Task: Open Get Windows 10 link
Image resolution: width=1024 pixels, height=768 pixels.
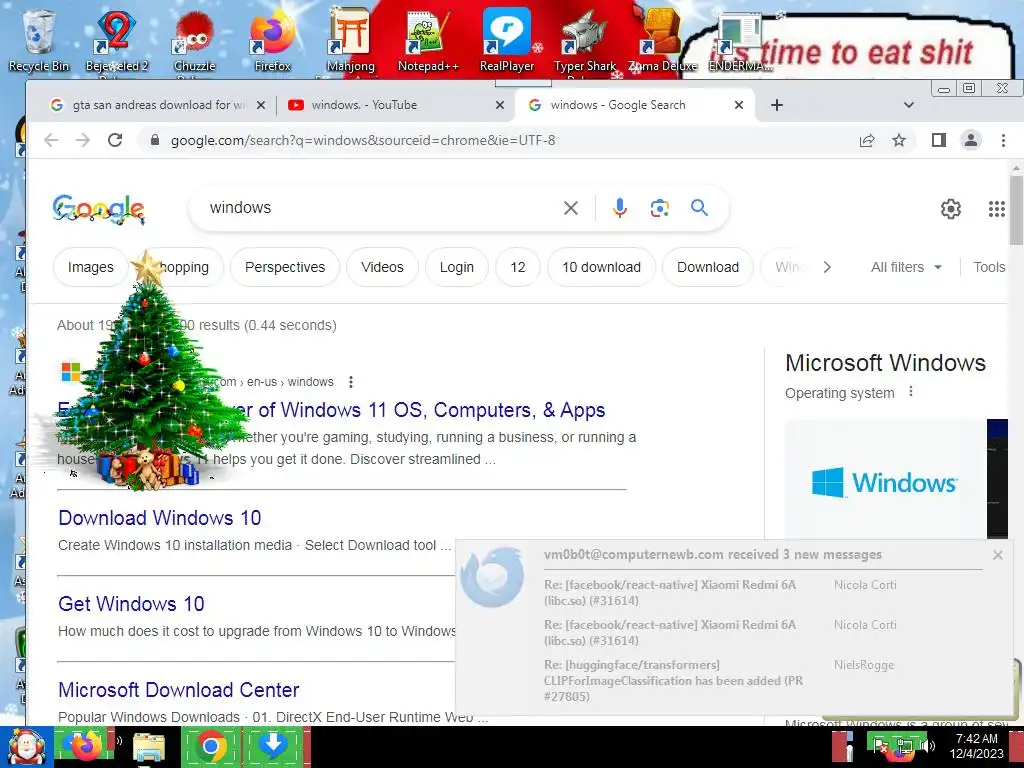Action: 131,604
